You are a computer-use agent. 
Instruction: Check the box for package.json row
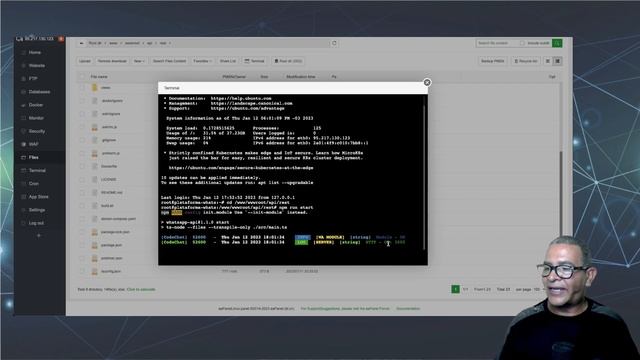(82, 245)
